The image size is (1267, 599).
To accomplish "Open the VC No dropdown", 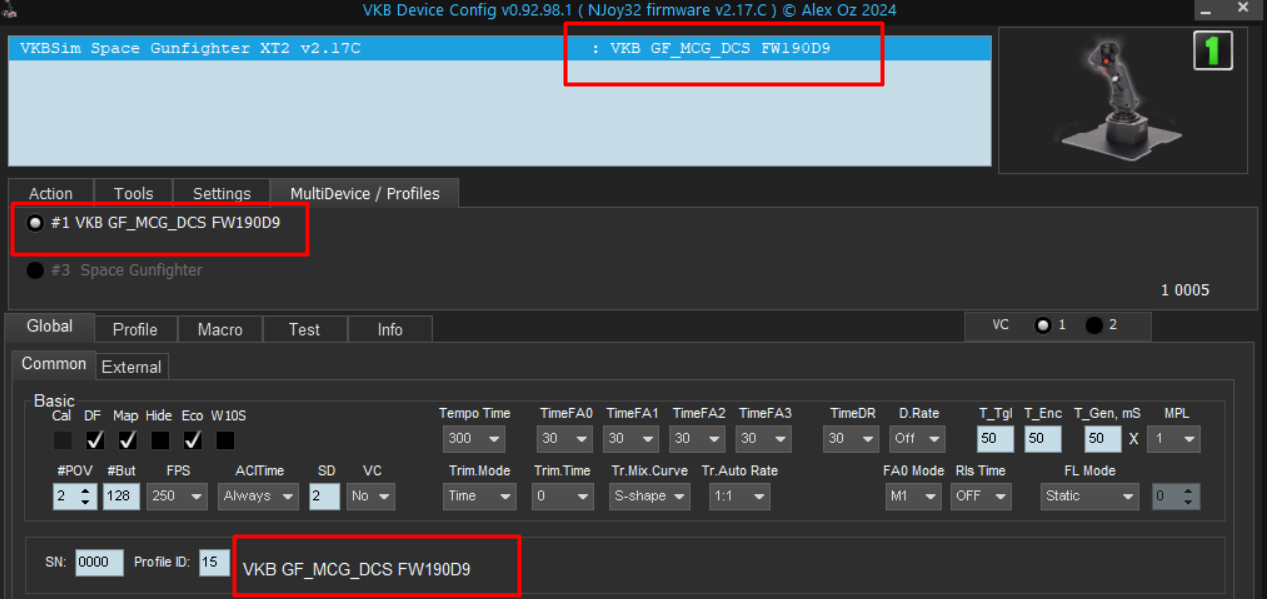I will coord(371,496).
